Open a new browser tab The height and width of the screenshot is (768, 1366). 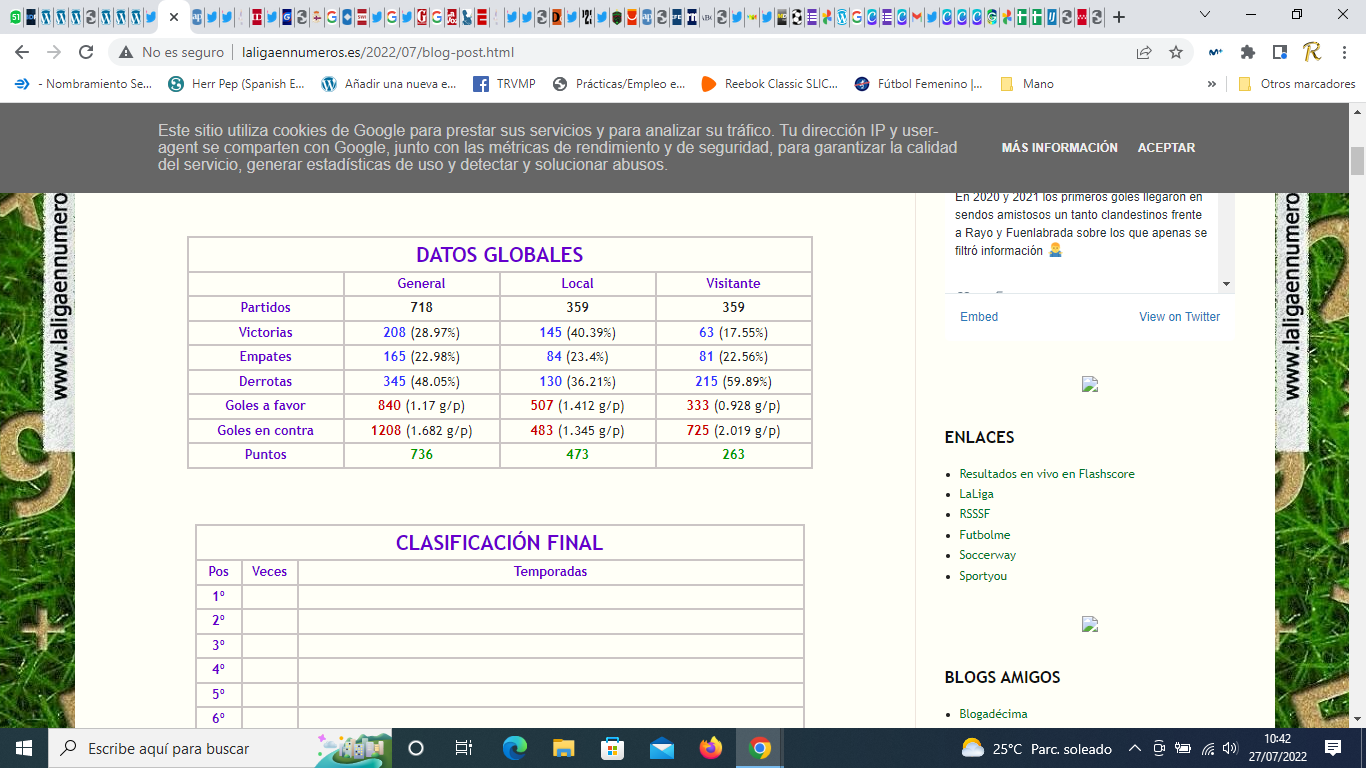tap(1119, 17)
